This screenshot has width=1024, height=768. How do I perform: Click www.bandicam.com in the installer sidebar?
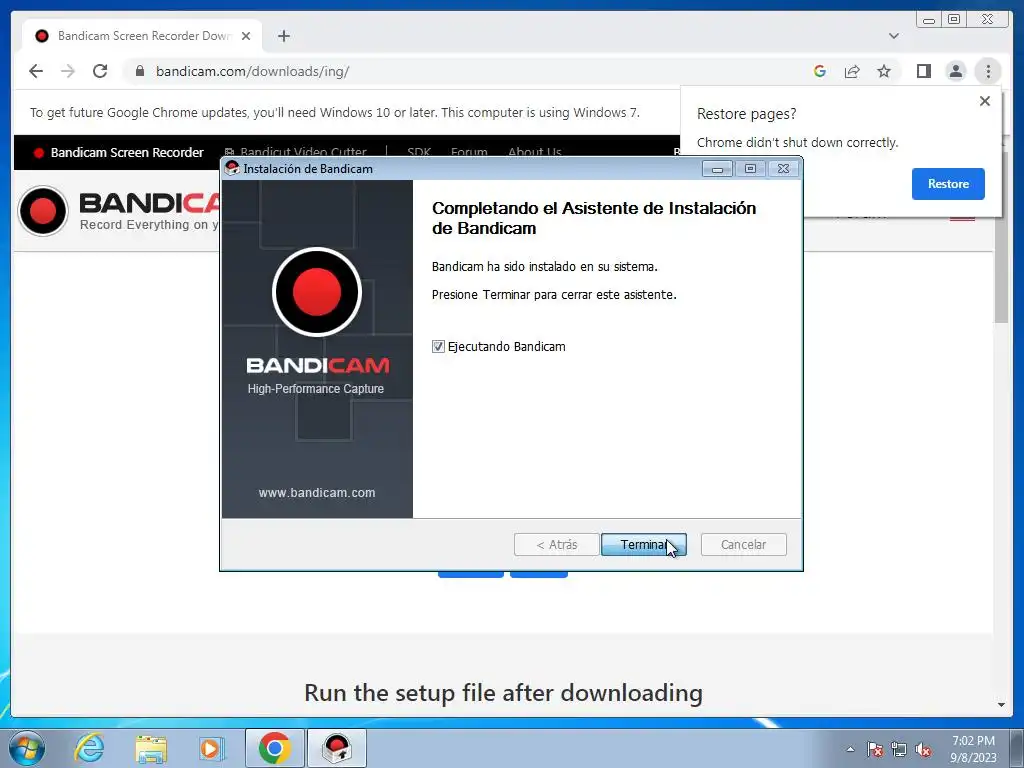(x=317, y=492)
